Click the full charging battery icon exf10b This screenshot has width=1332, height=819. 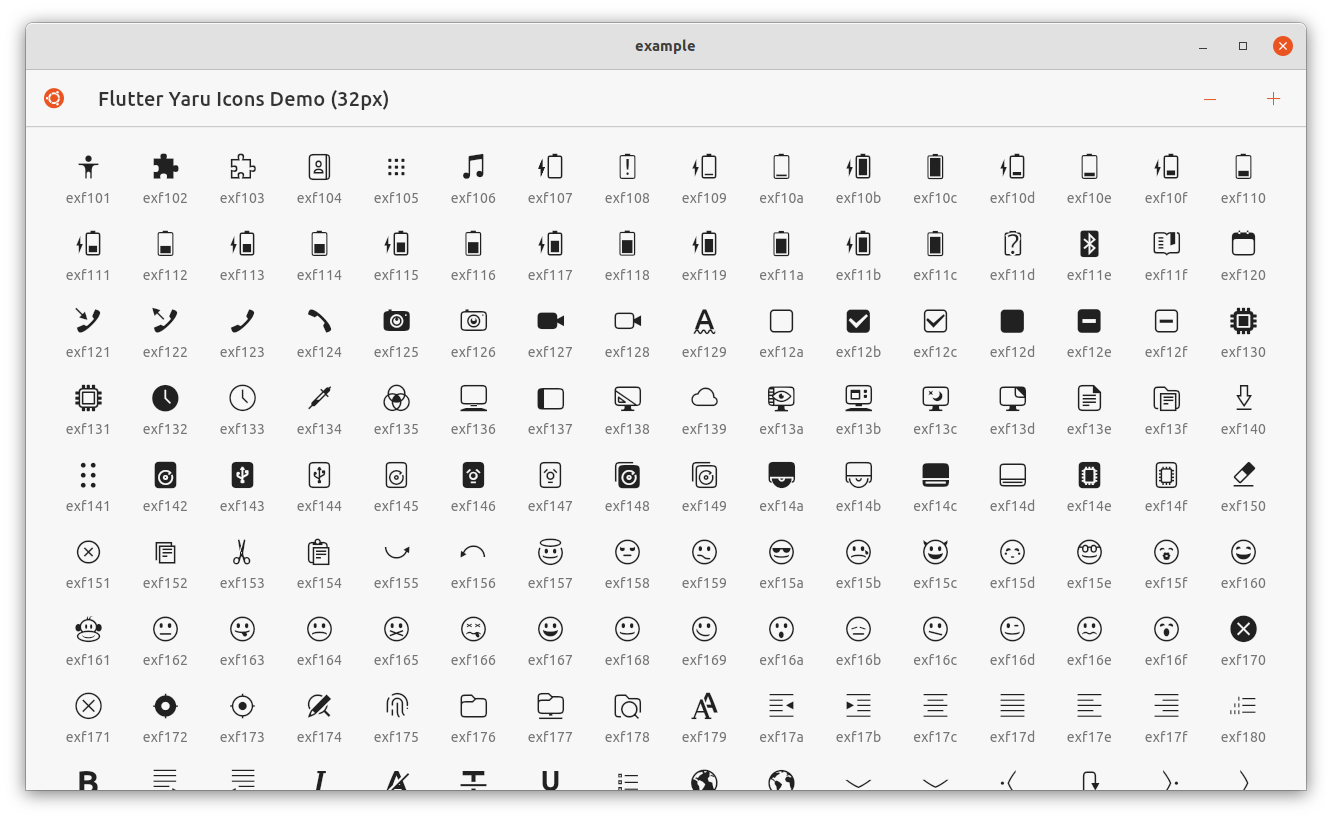coord(858,166)
